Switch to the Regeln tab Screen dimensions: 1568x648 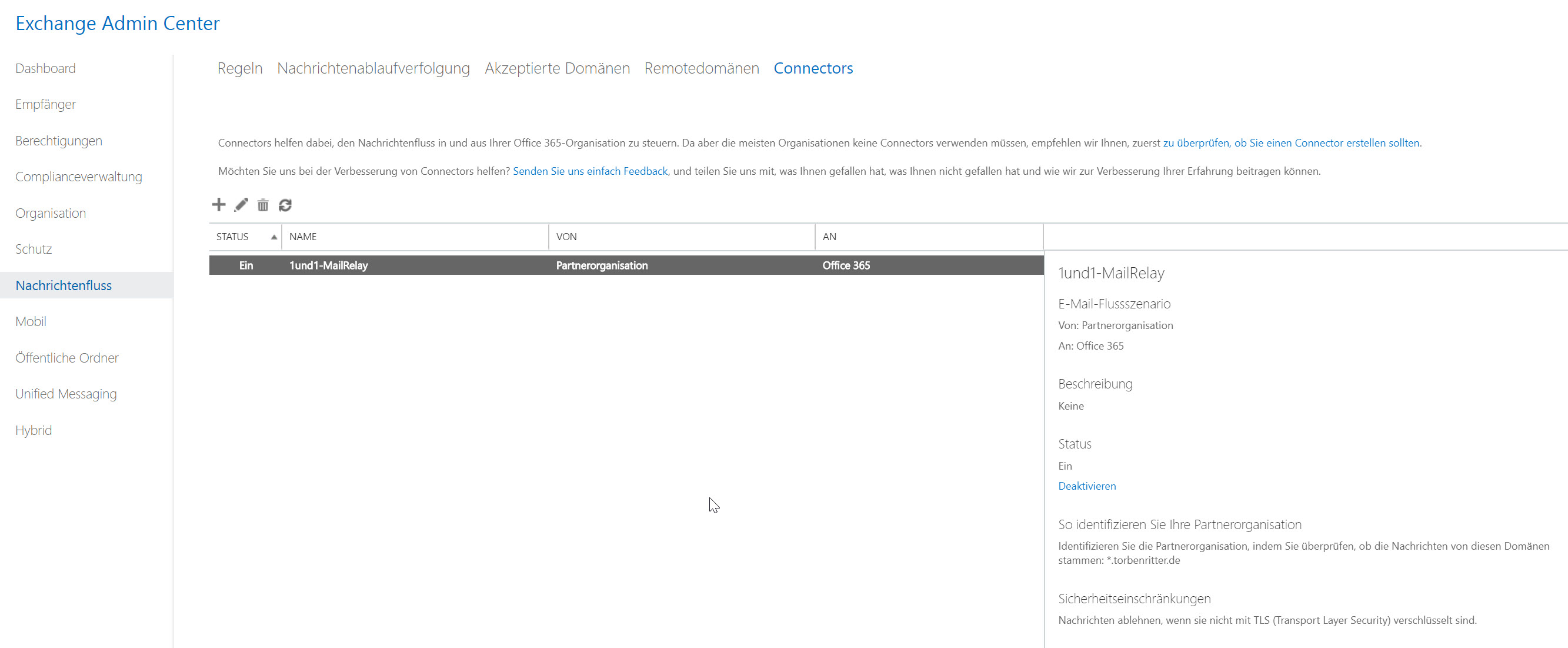coord(240,68)
